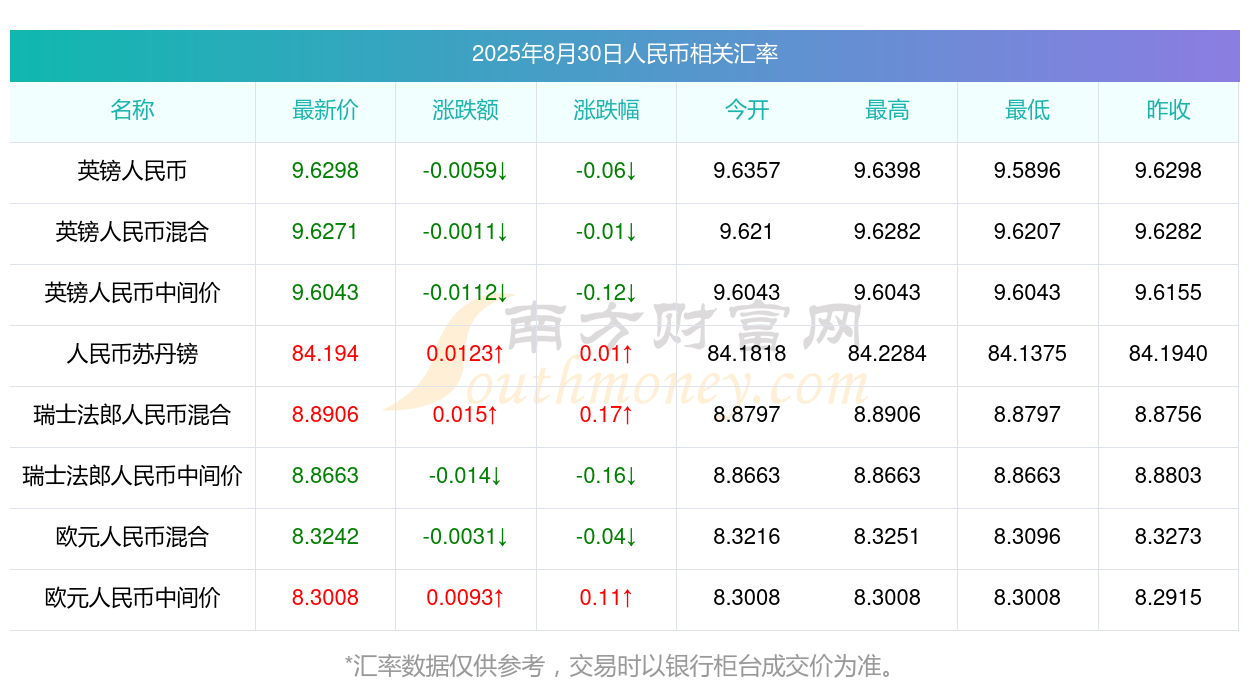
Task: Click low price 84.1375
Action: click(1027, 354)
